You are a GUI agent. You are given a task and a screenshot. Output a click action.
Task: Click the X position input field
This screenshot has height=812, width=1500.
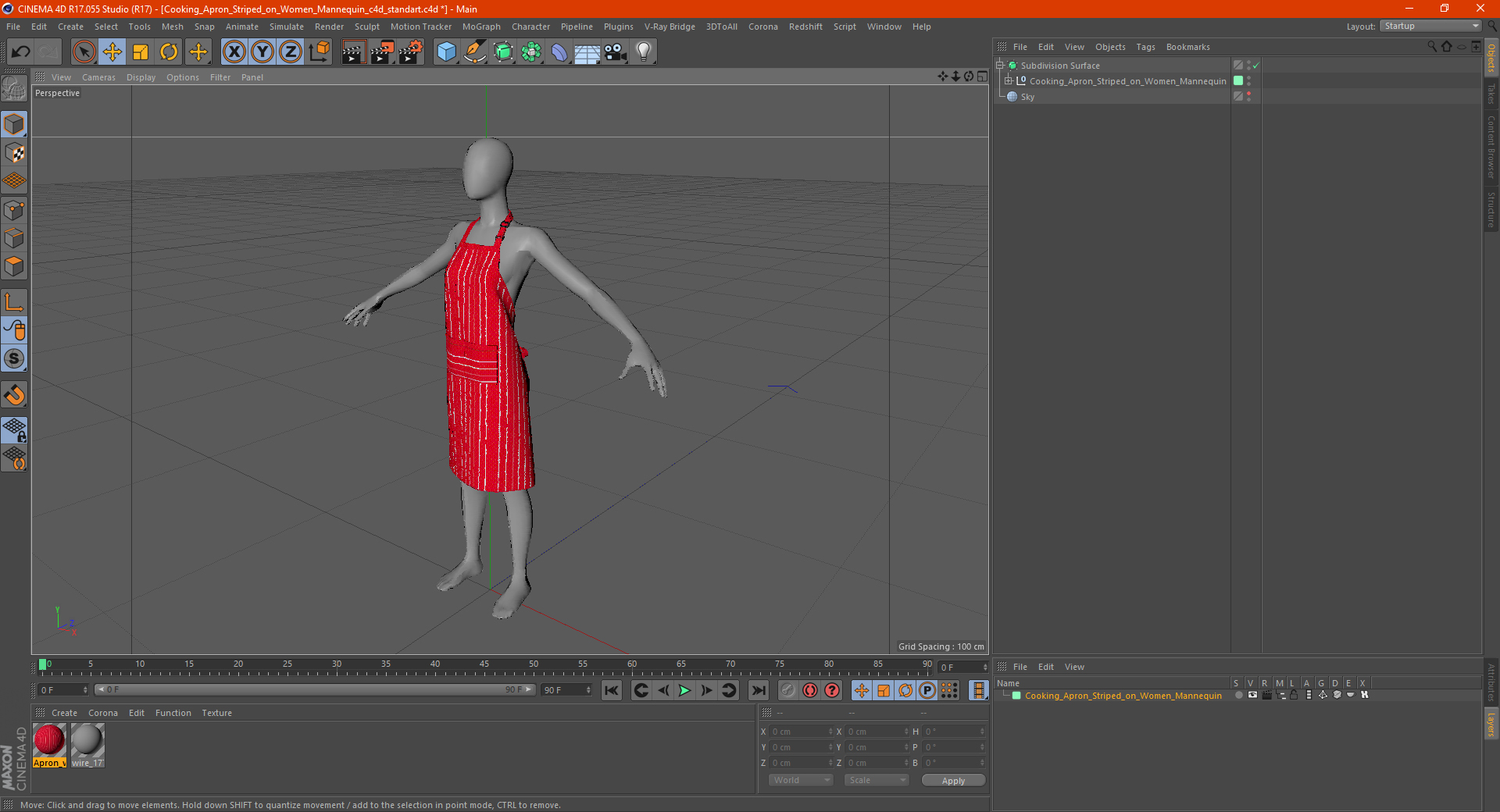coord(802,732)
